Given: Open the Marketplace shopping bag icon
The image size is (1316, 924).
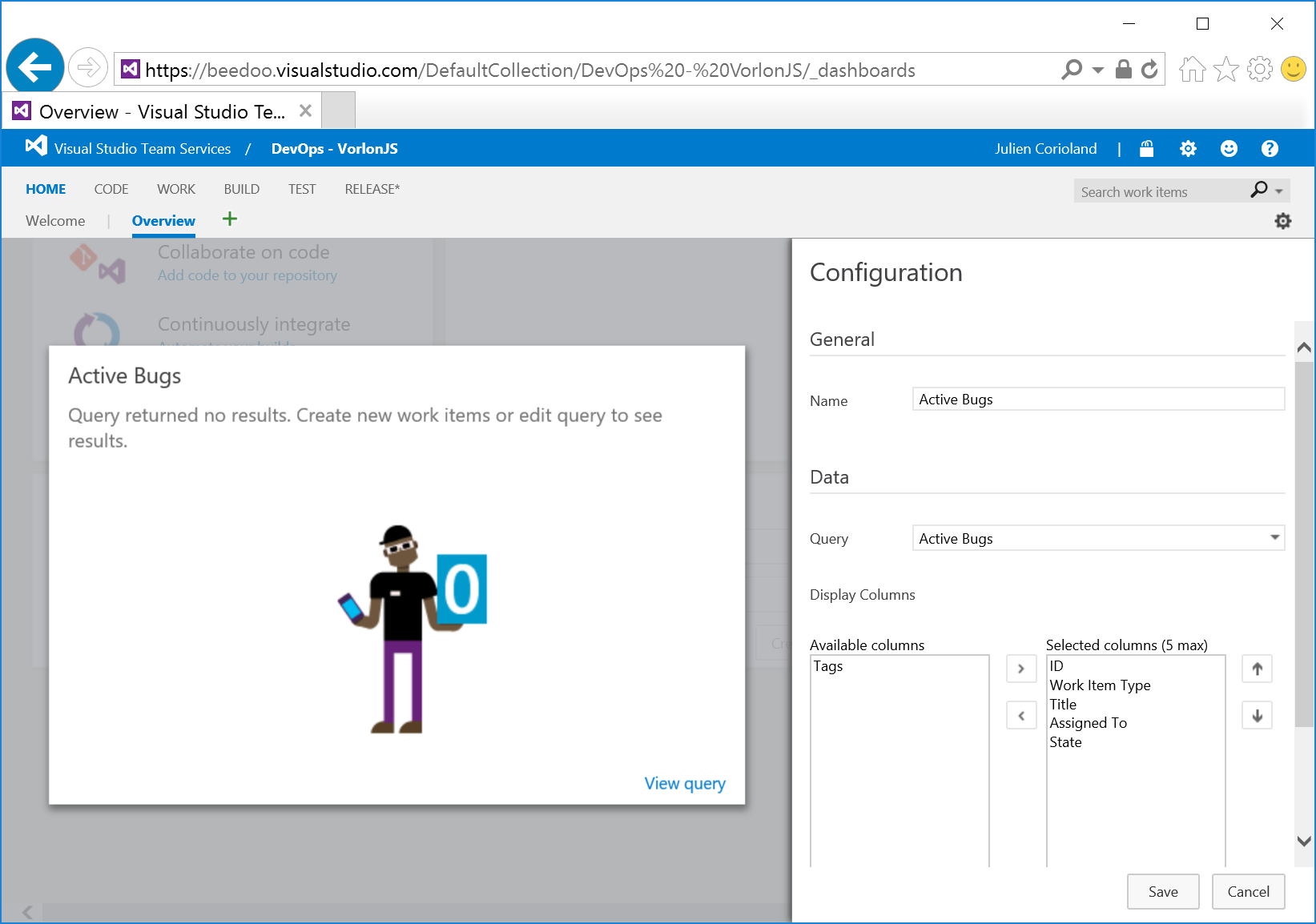Looking at the screenshot, I should 1146,148.
